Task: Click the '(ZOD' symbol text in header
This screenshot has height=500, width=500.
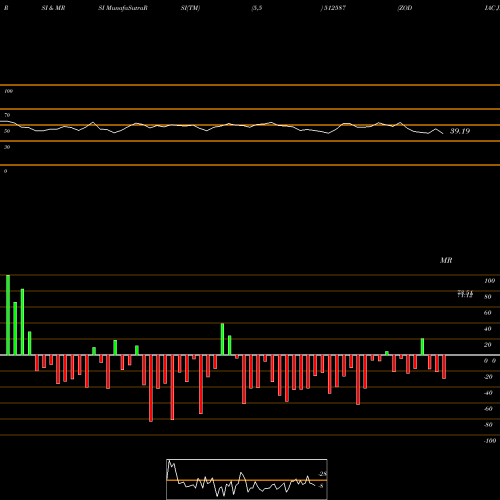Action: pos(405,8)
